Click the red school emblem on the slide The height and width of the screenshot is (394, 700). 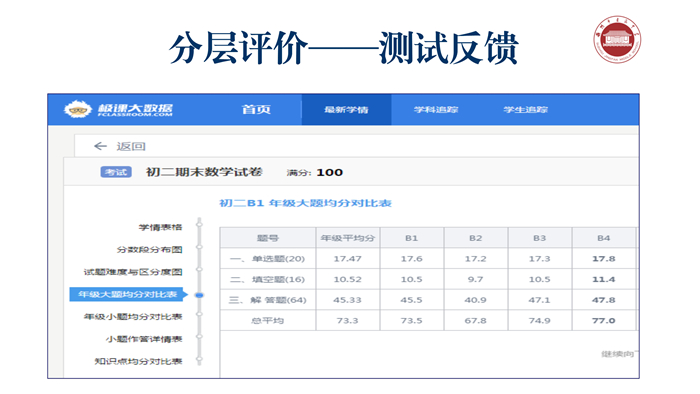(x=617, y=39)
